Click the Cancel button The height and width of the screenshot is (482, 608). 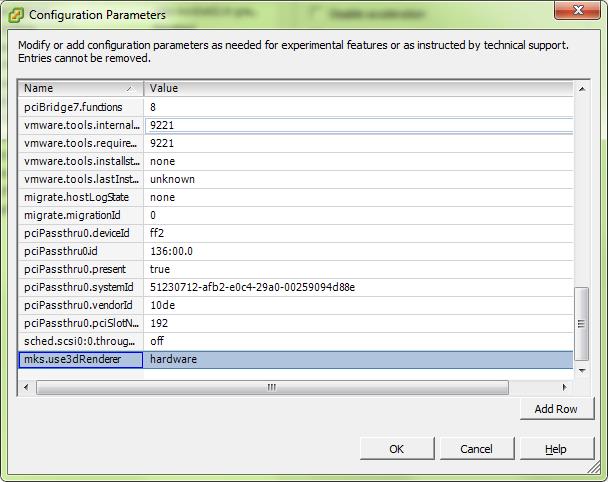click(477, 449)
